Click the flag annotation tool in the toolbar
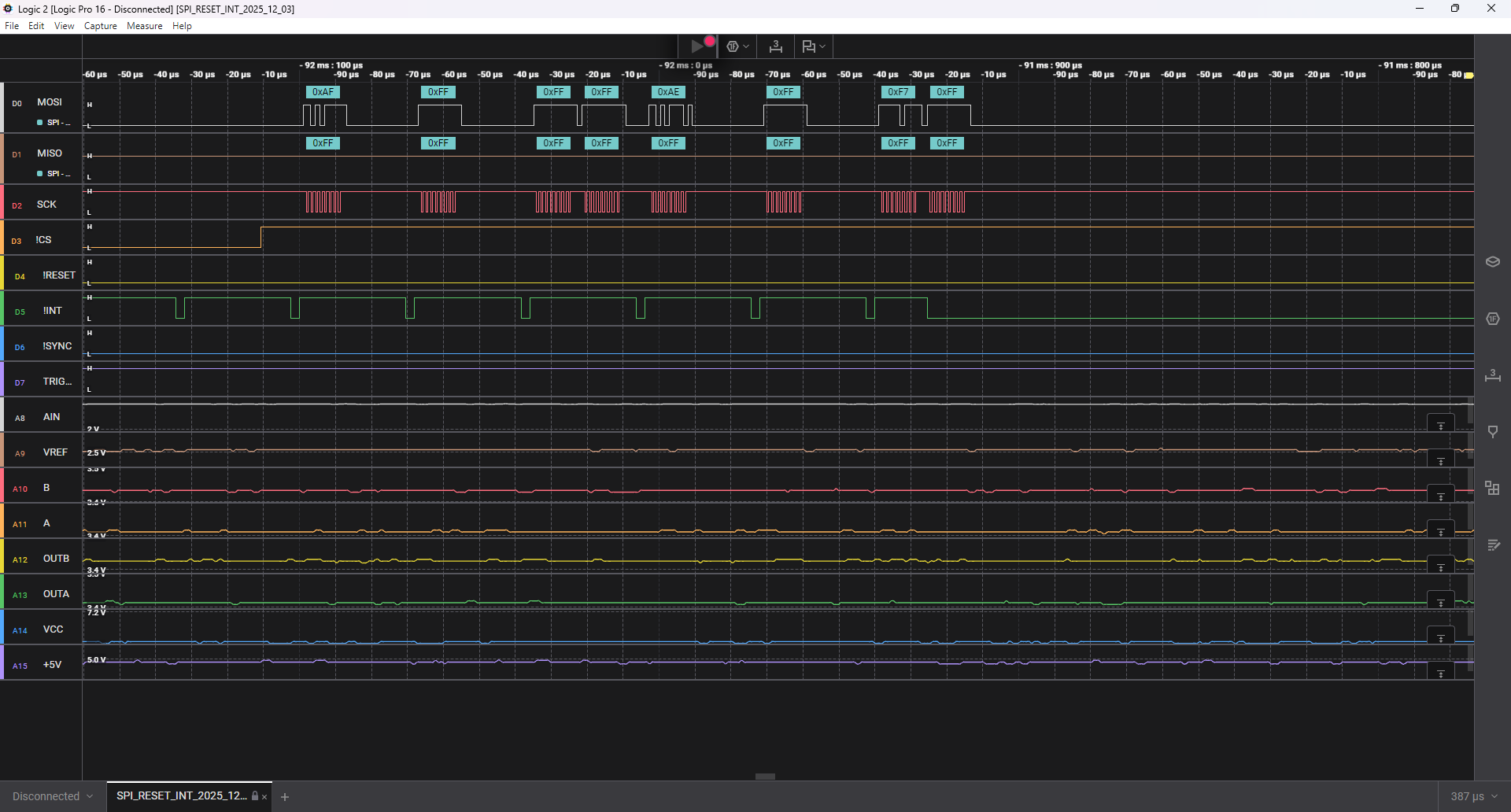Image resolution: width=1511 pixels, height=812 pixels. point(809,46)
